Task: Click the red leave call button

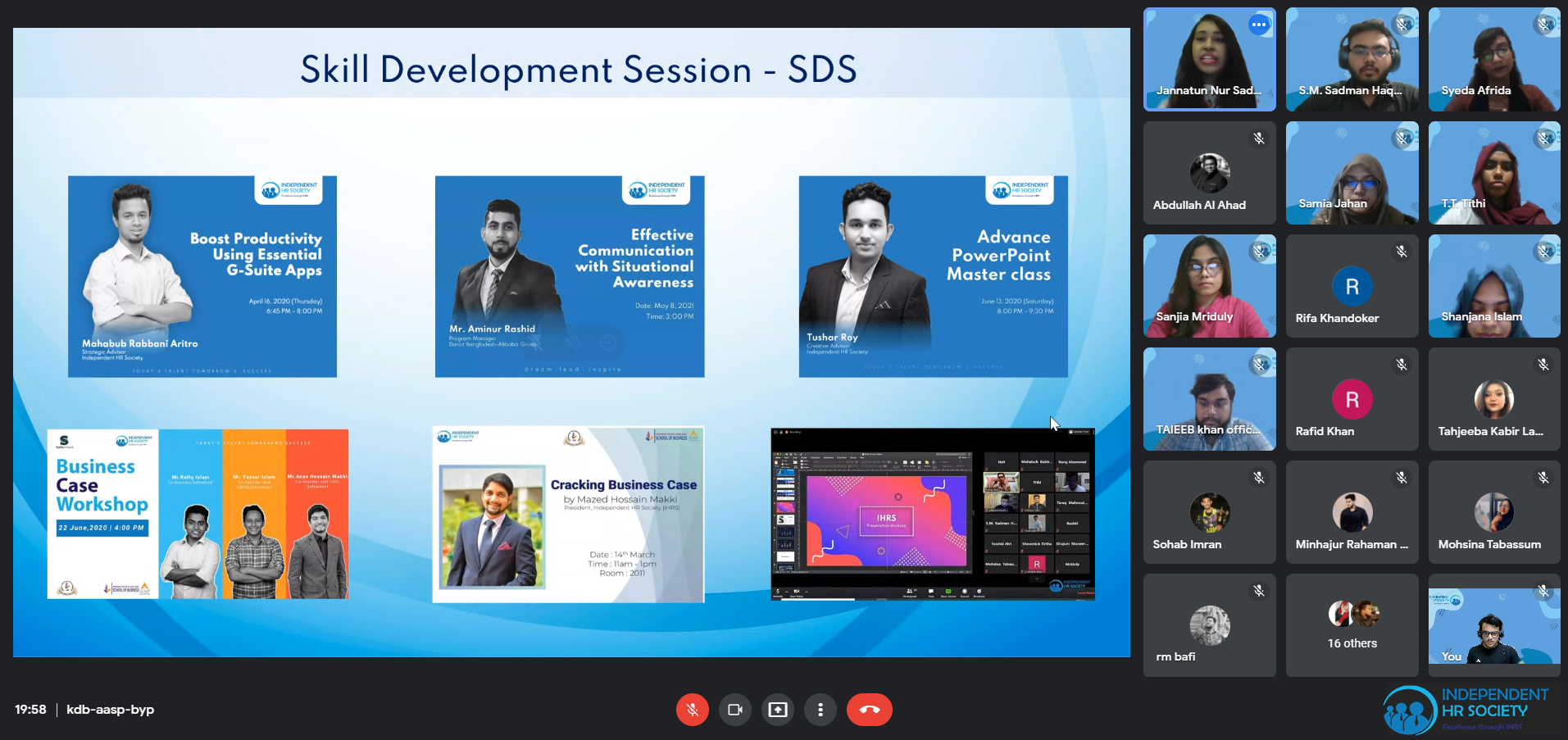Action: [x=870, y=710]
